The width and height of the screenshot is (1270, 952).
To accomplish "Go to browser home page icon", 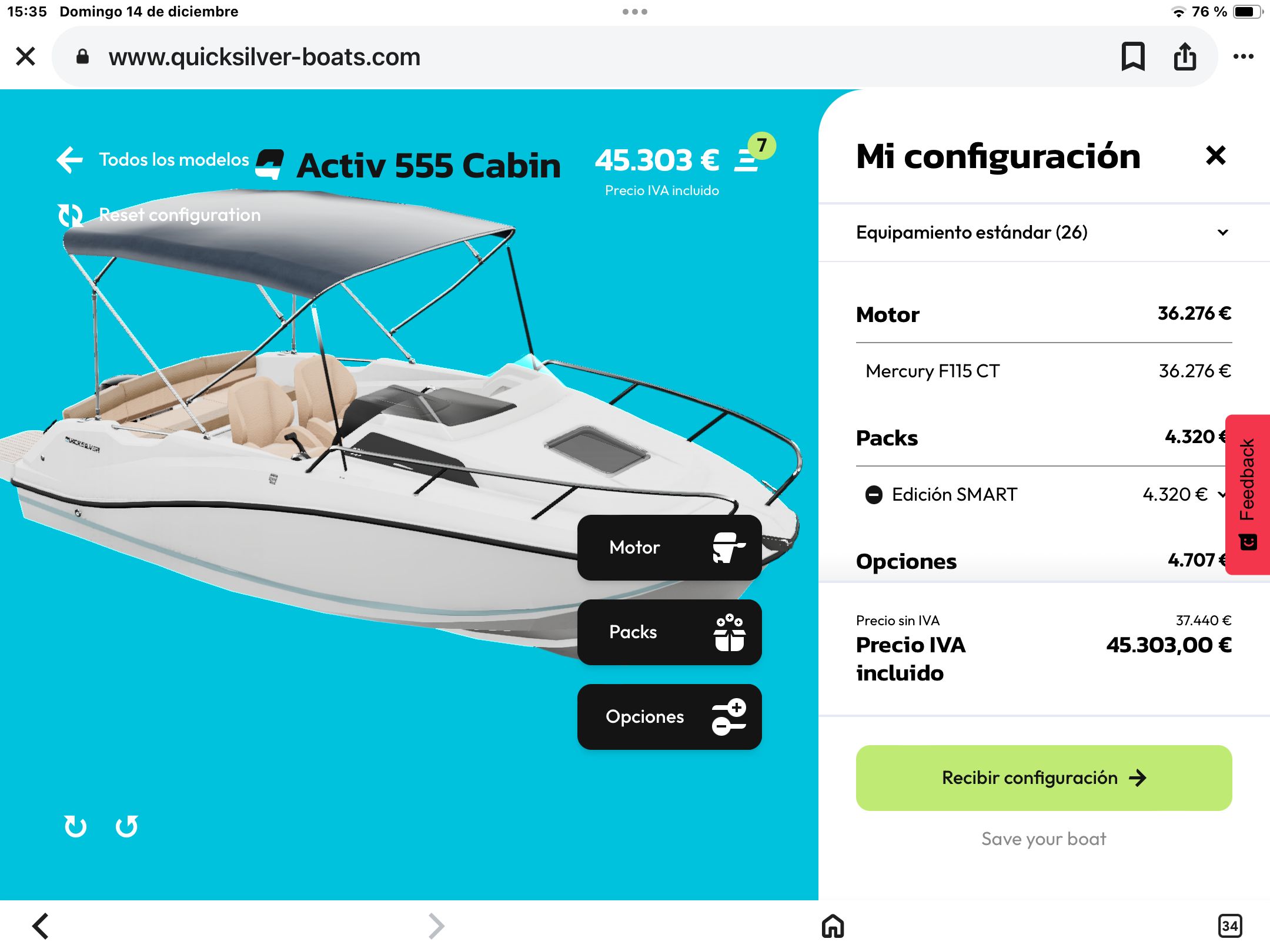I will (x=833, y=926).
